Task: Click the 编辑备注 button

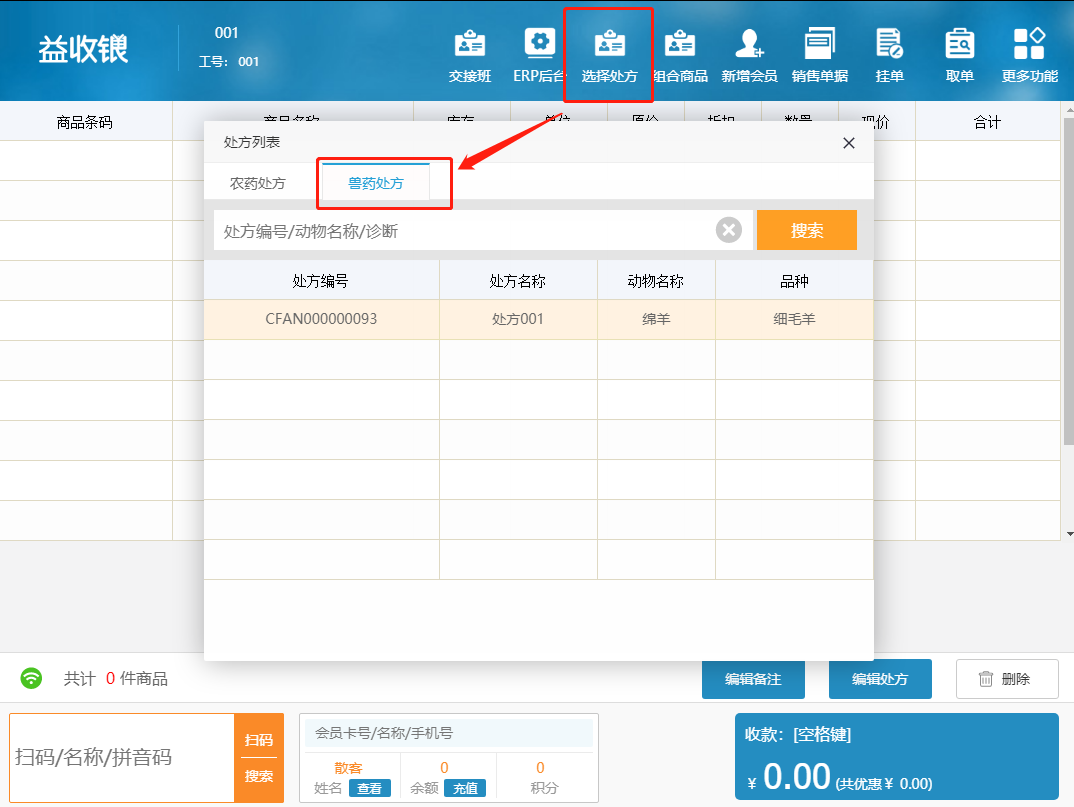Action: point(753,679)
